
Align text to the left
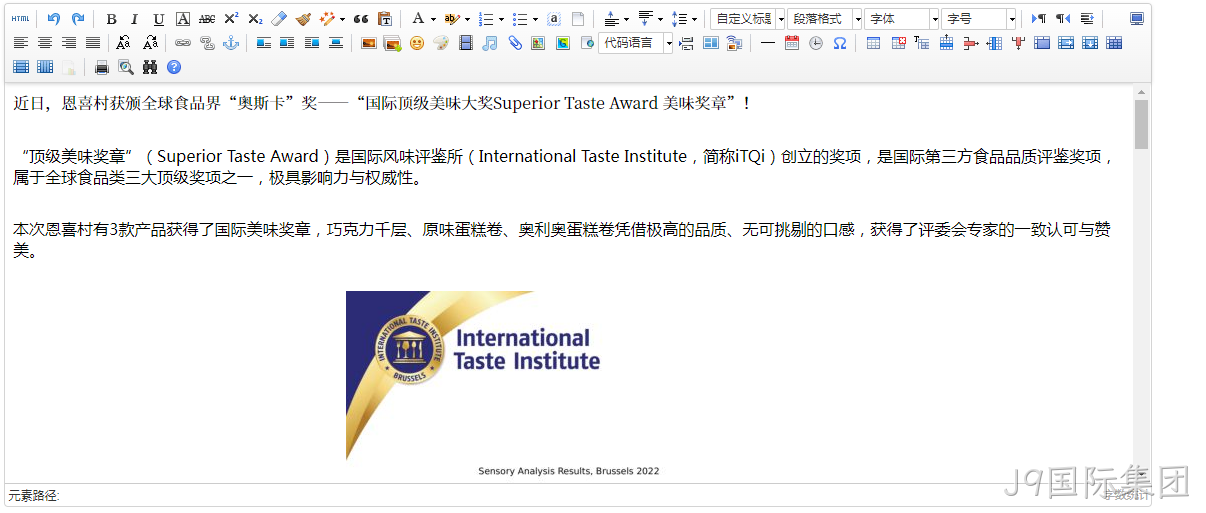(x=20, y=43)
